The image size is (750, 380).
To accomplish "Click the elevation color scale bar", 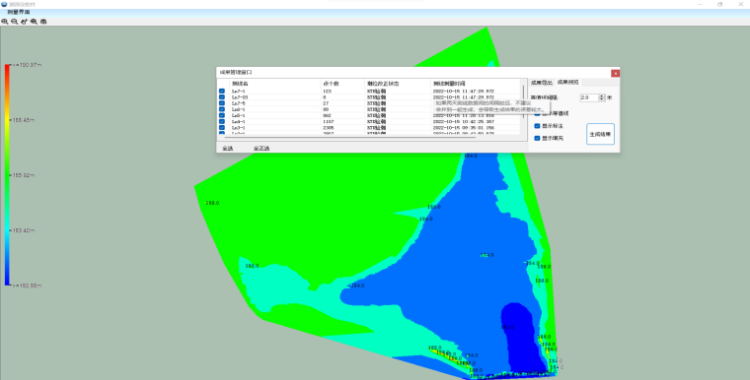I will pyautogui.click(x=7, y=175).
